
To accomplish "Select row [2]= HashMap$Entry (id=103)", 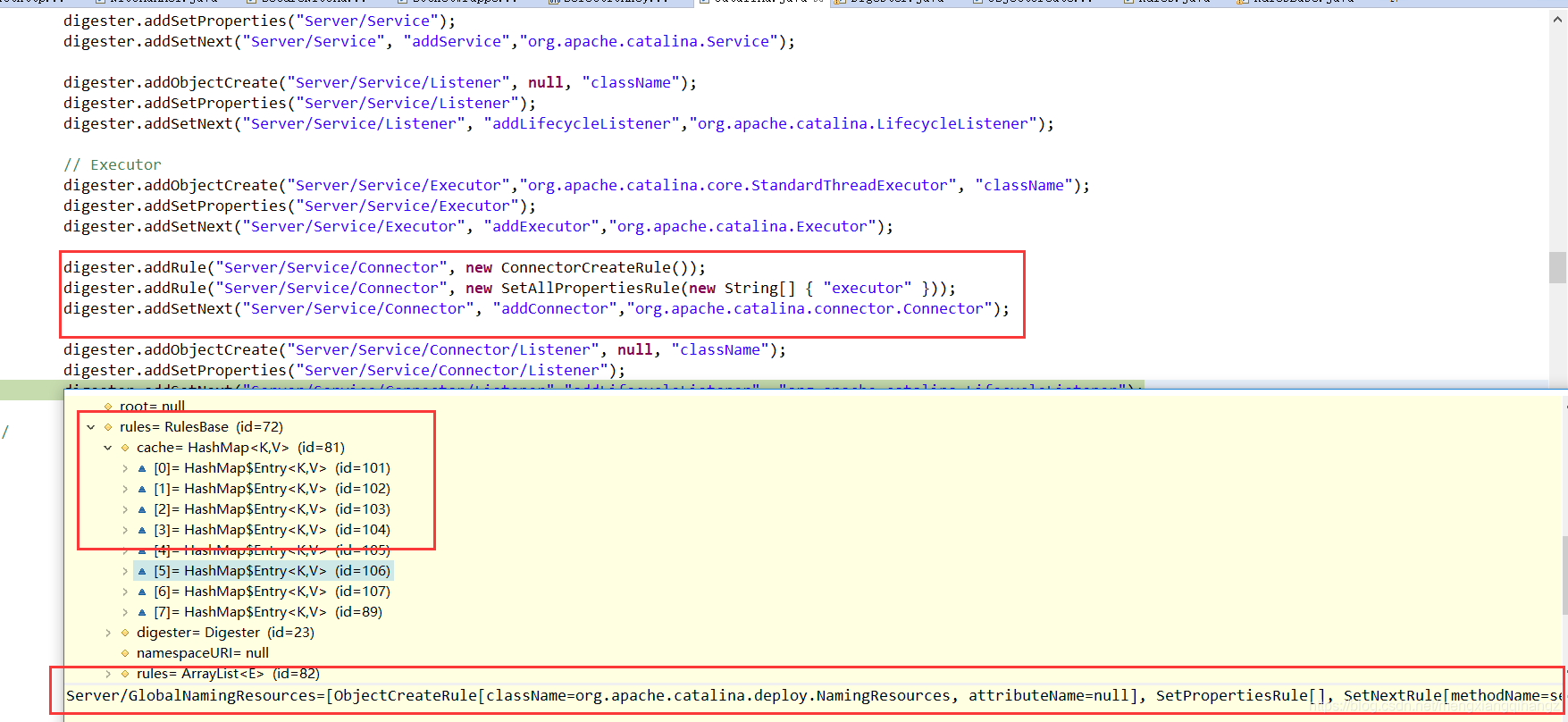I will coord(272,509).
